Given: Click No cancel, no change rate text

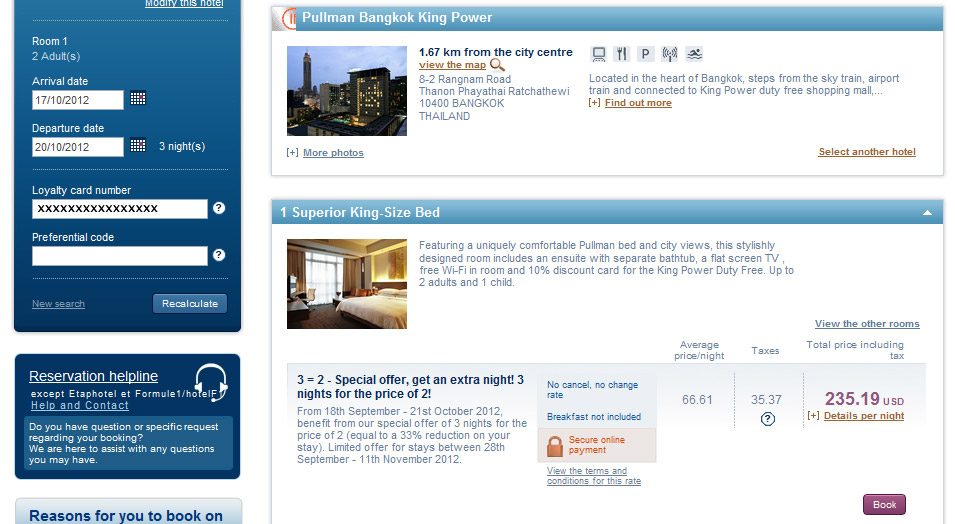Looking at the screenshot, I should click(x=593, y=390).
